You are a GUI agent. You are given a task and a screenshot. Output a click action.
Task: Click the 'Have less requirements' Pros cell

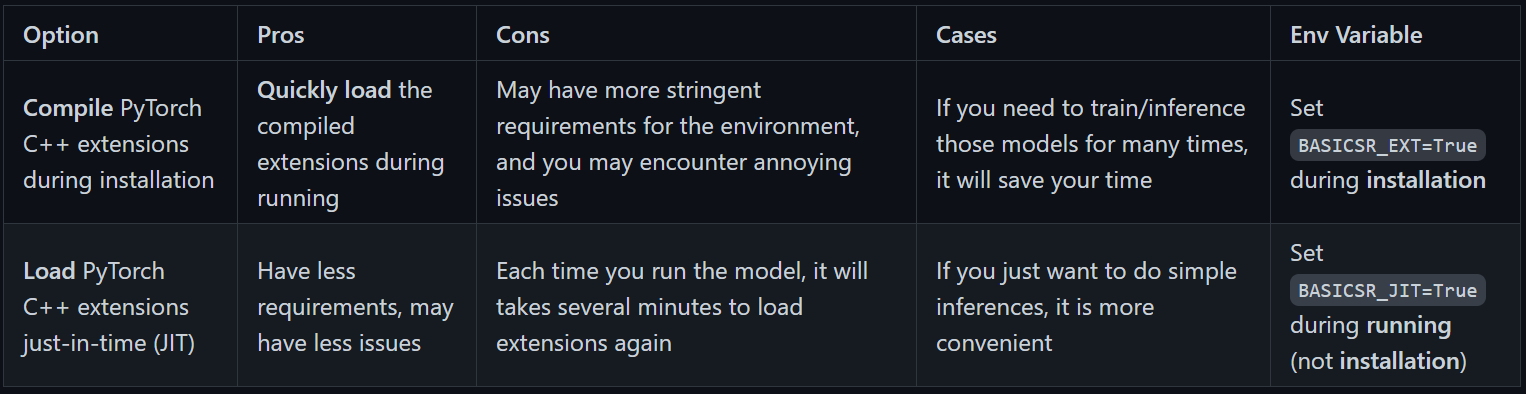point(355,307)
